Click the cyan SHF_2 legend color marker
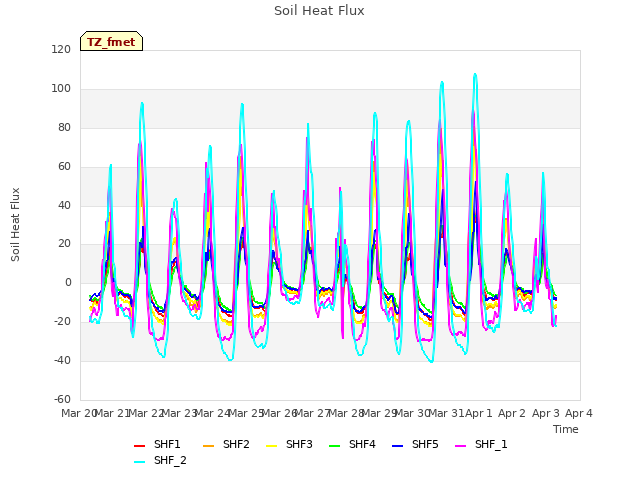 (x=140, y=462)
